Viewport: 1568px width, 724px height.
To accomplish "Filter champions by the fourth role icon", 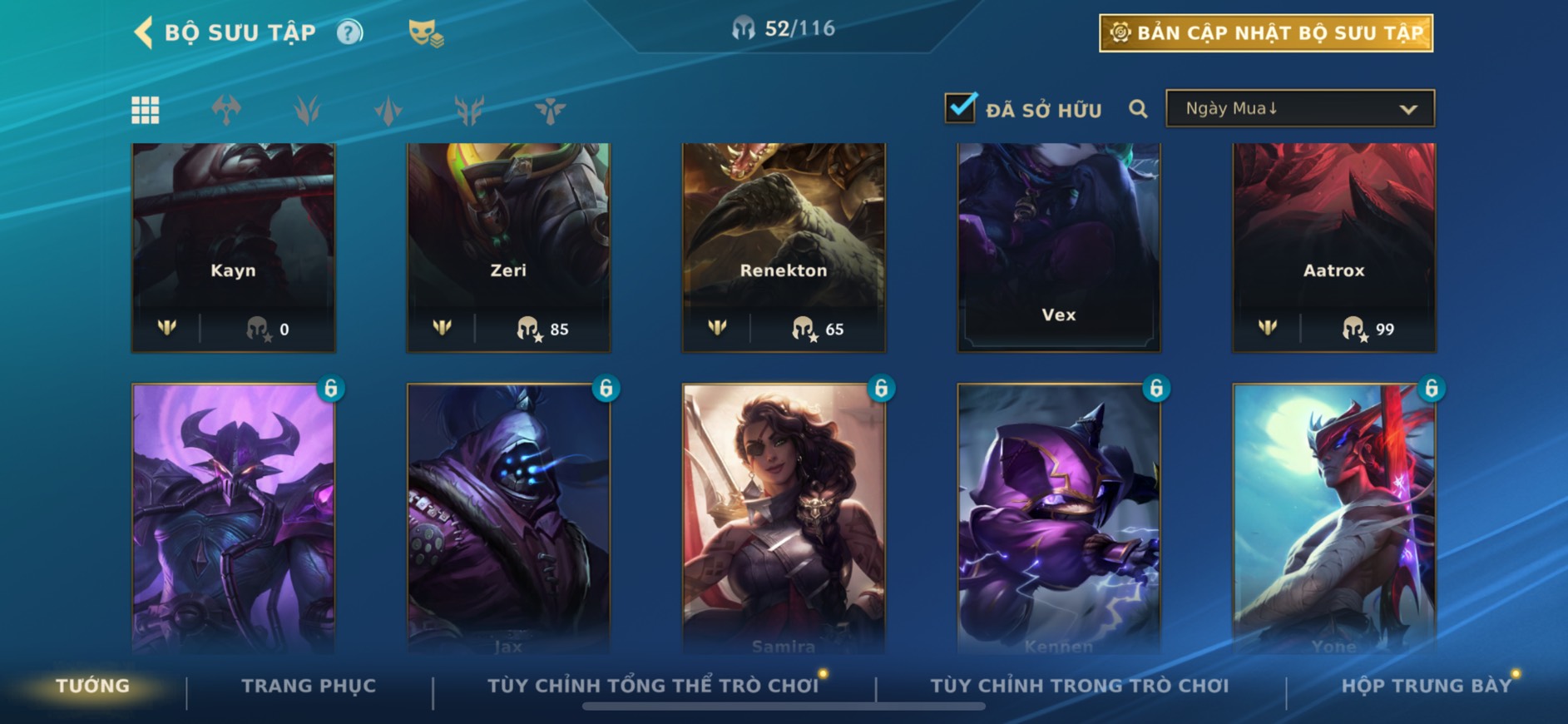I will (469, 110).
